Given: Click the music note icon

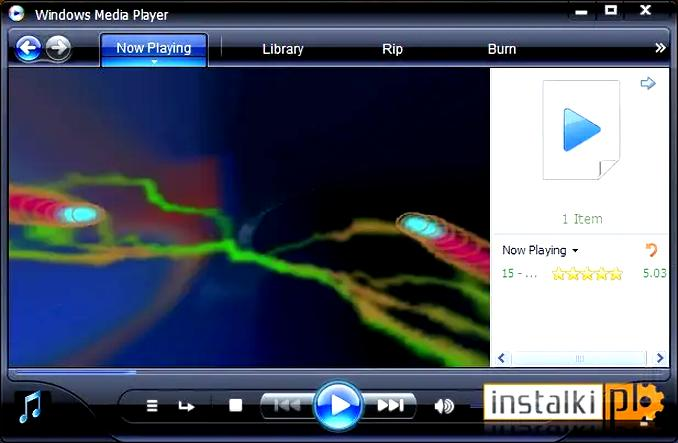Looking at the screenshot, I should coord(30,407).
